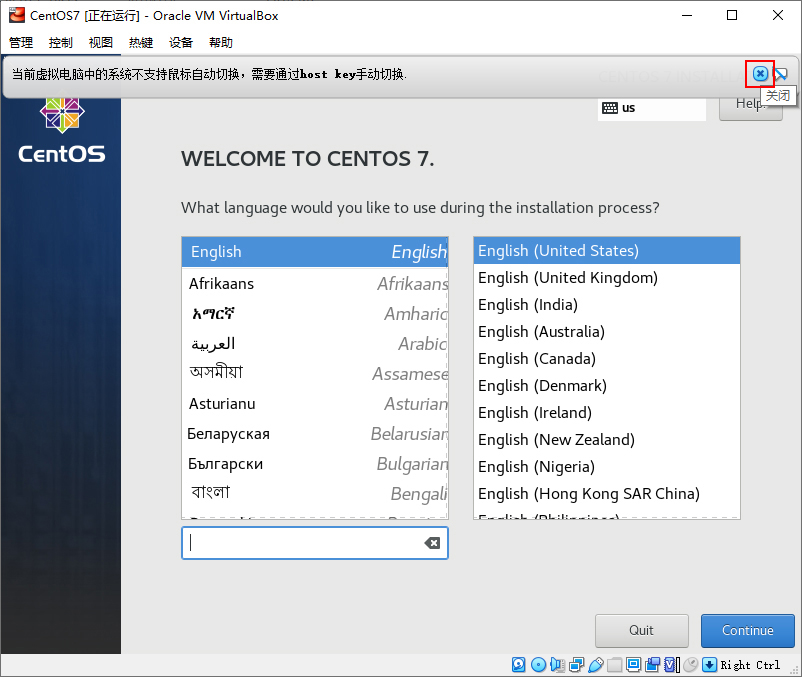Dismiss the host key notification message
802x682 pixels.
[761, 73]
